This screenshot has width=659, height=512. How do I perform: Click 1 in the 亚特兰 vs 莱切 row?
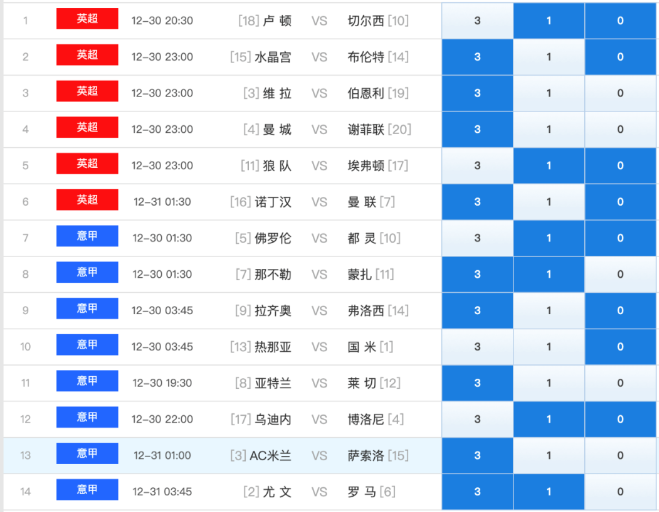click(x=548, y=383)
